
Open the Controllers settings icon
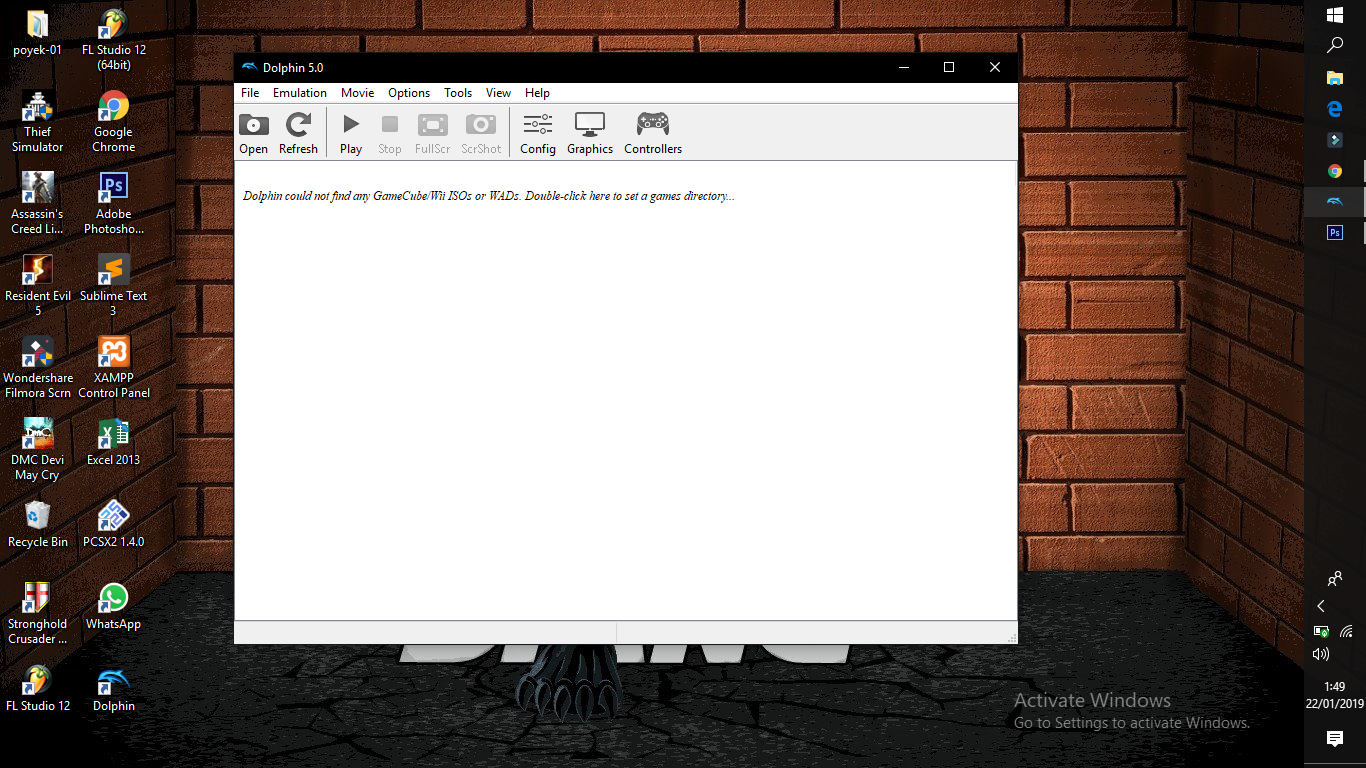pyautogui.click(x=653, y=133)
